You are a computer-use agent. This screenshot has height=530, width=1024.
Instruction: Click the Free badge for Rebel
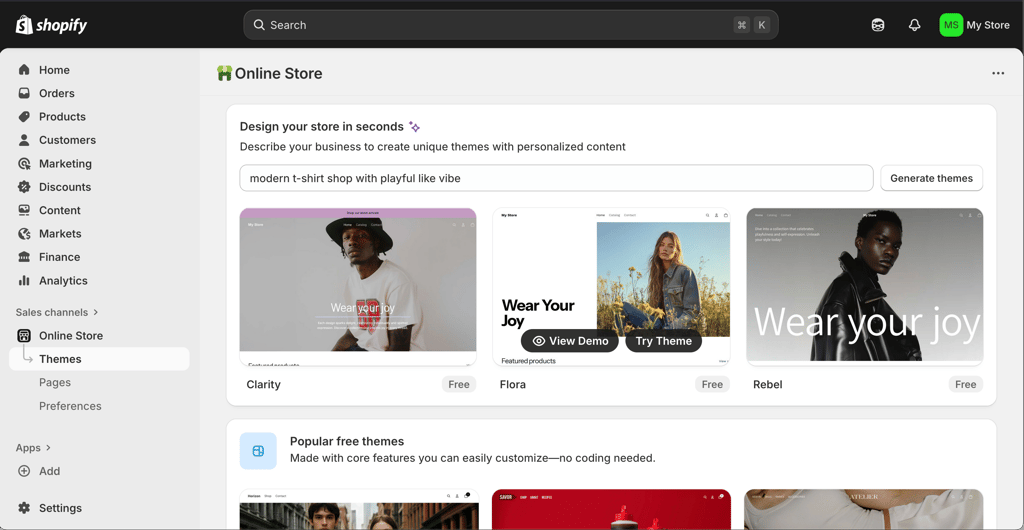pos(966,384)
